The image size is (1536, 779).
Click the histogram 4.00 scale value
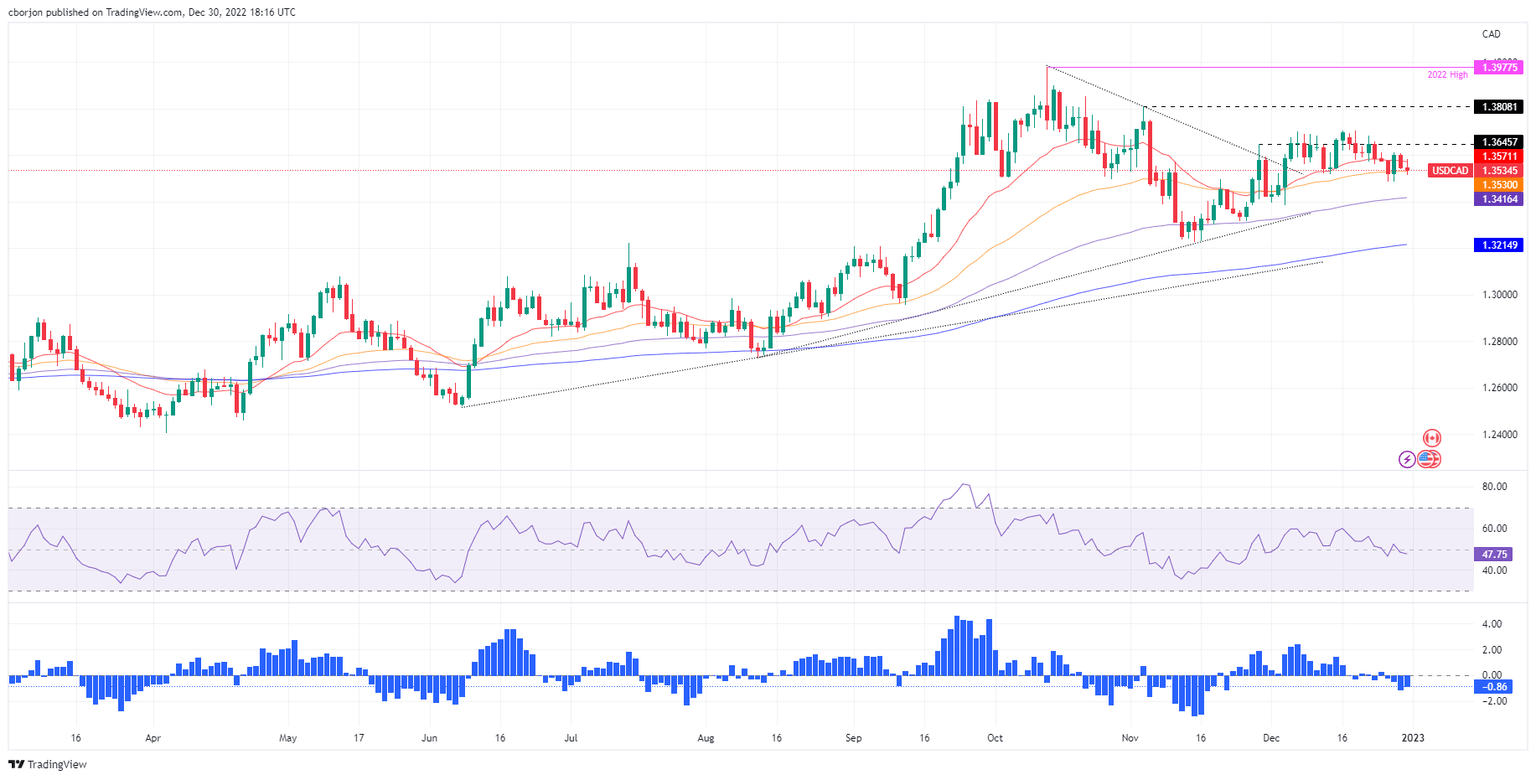pyautogui.click(x=1492, y=624)
